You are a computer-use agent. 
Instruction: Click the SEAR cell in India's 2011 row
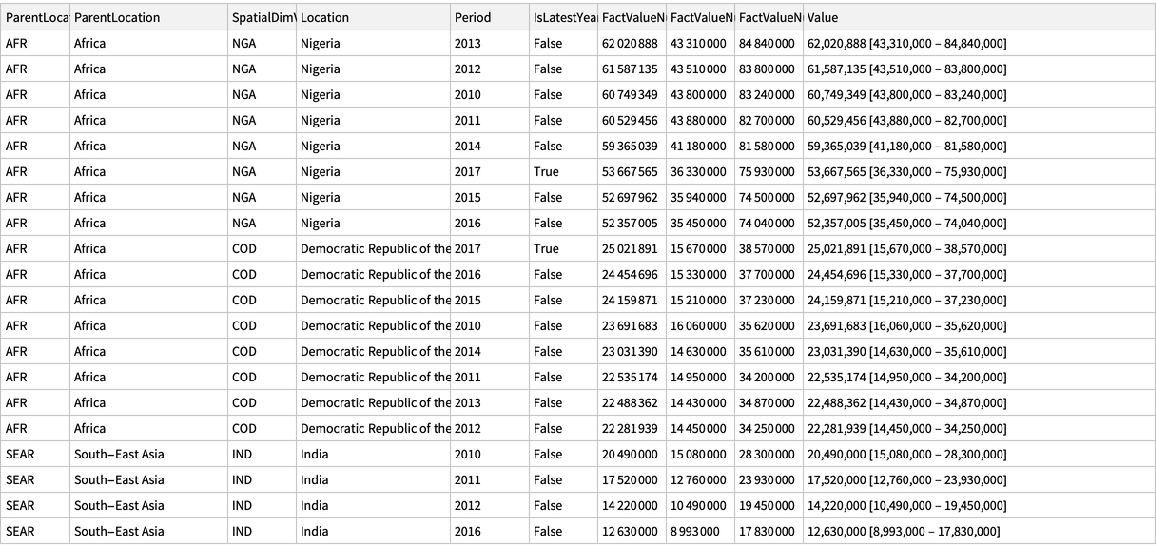click(x=20, y=480)
